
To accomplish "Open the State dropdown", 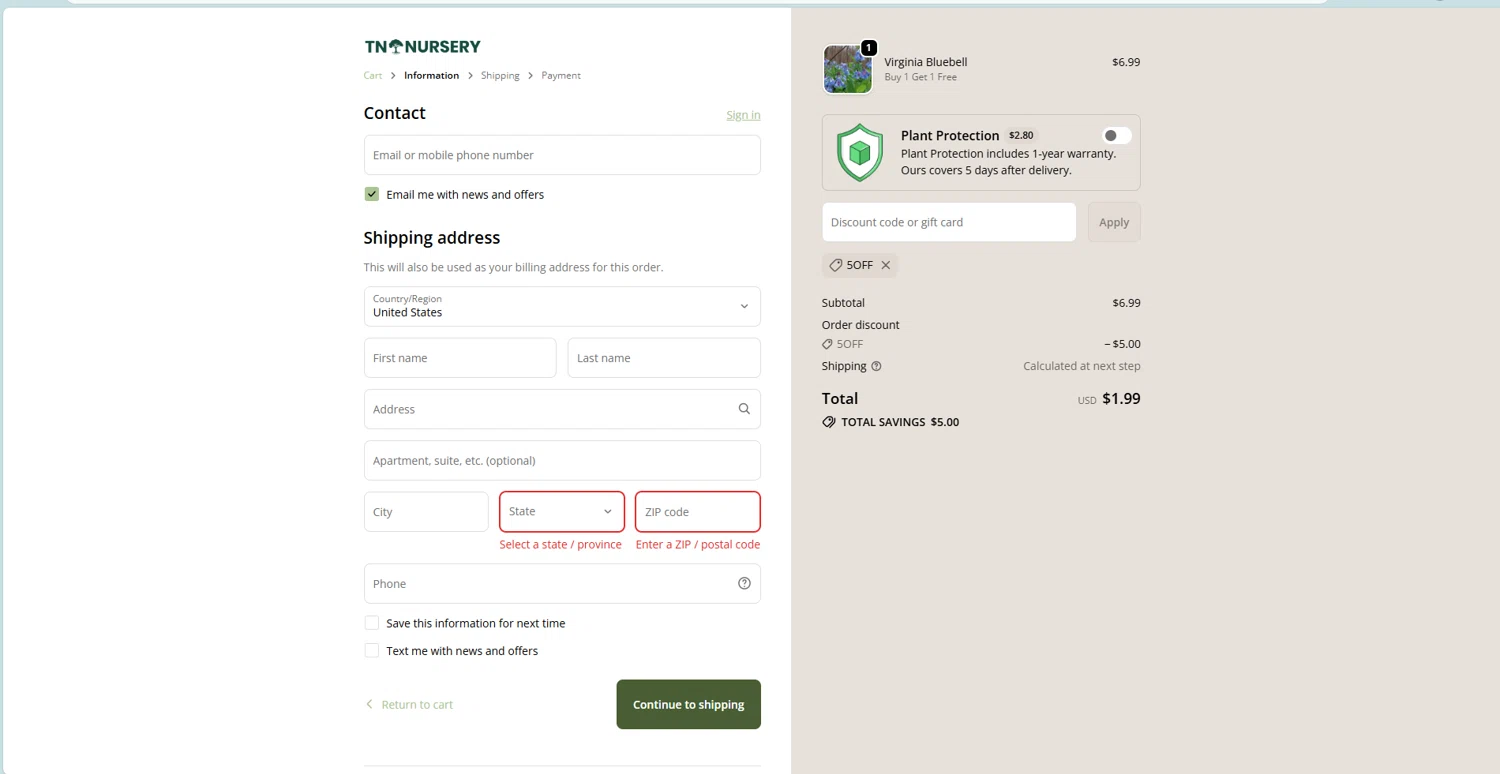I will 562,511.
